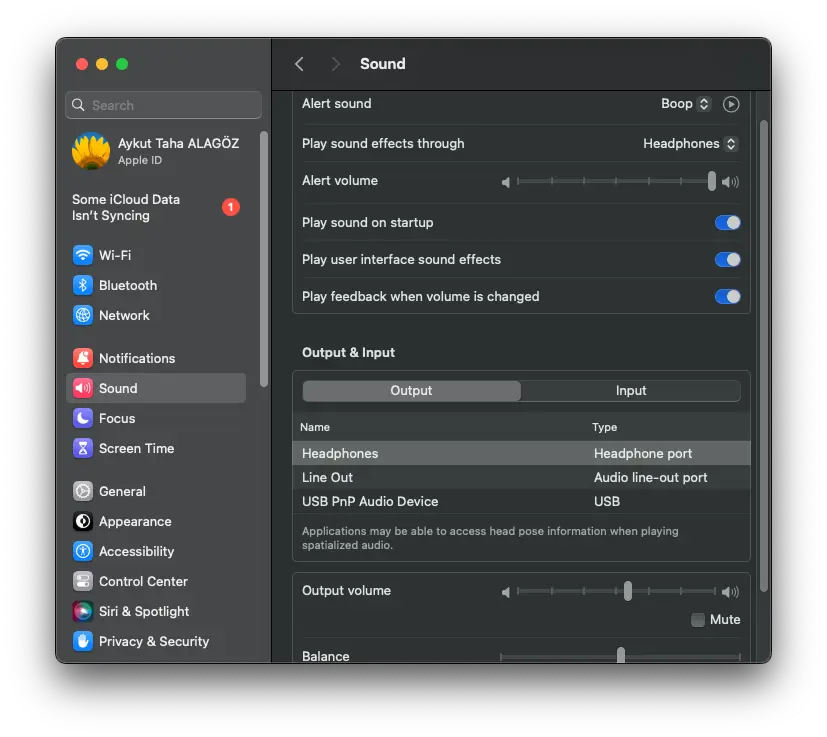Click the sunflower Apple ID avatar
Image resolution: width=827 pixels, height=737 pixels.
91,151
